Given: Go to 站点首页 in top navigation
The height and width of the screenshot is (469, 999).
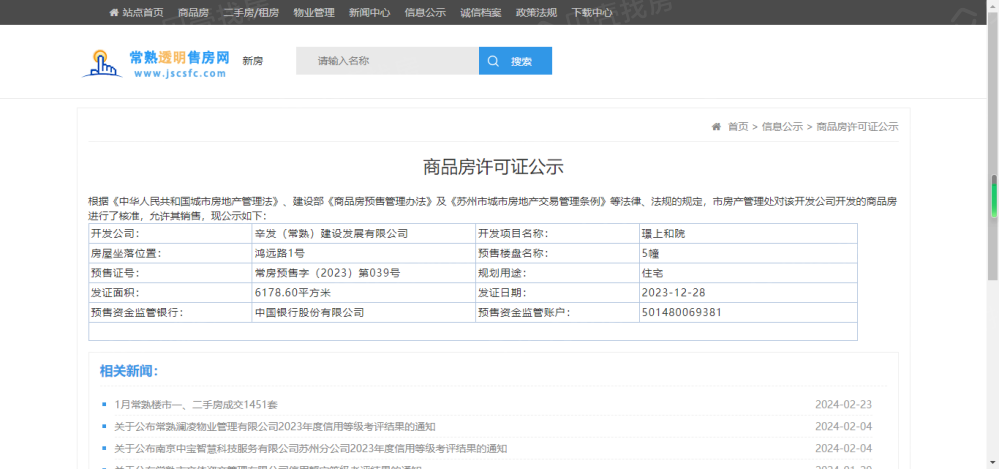Looking at the screenshot, I should [143, 13].
